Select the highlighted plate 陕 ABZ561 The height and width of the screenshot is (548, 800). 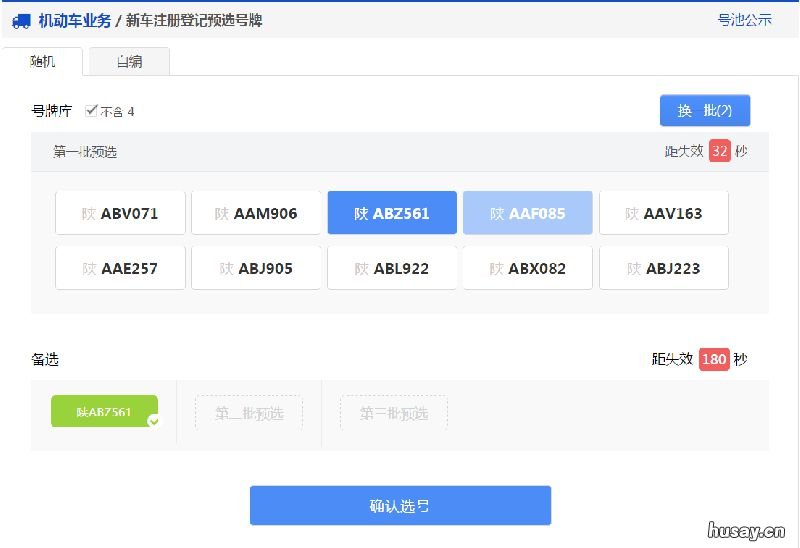pos(392,213)
